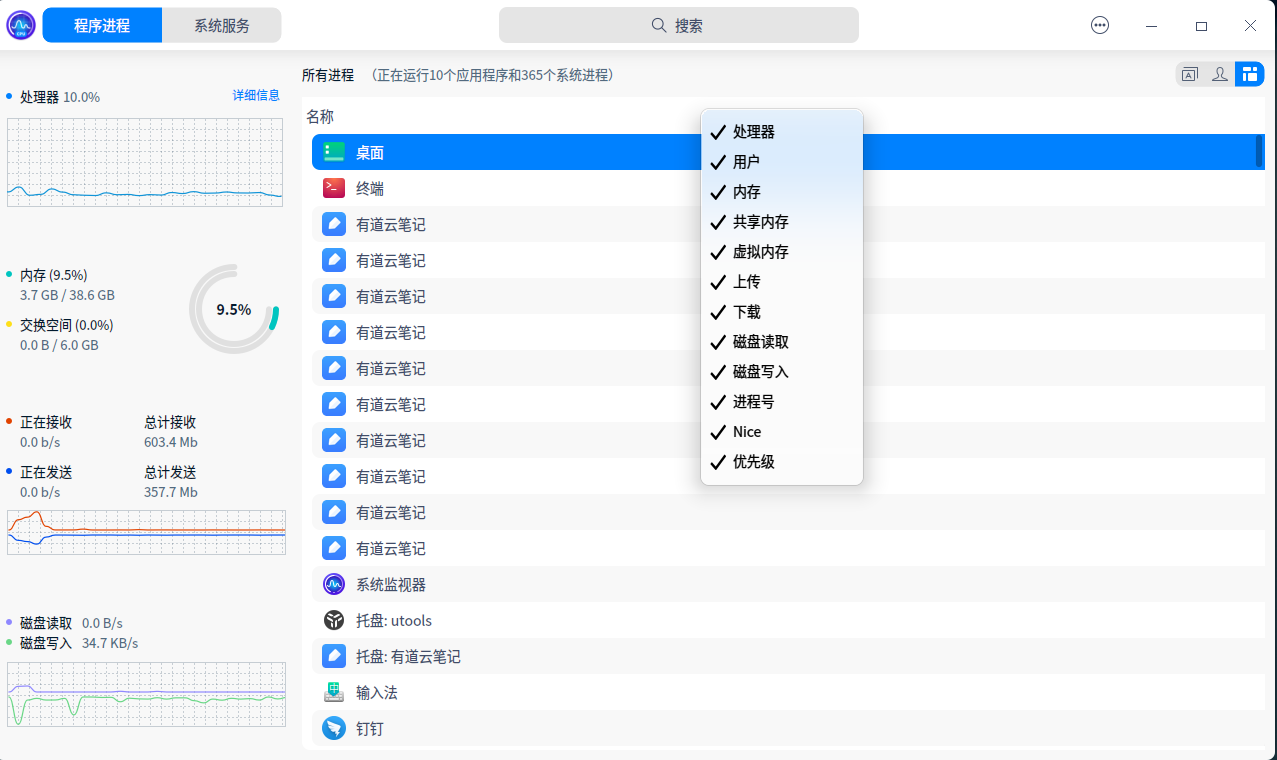Image resolution: width=1277 pixels, height=760 pixels.
Task: Click the System Monitor app logo
Action: [x=21, y=25]
